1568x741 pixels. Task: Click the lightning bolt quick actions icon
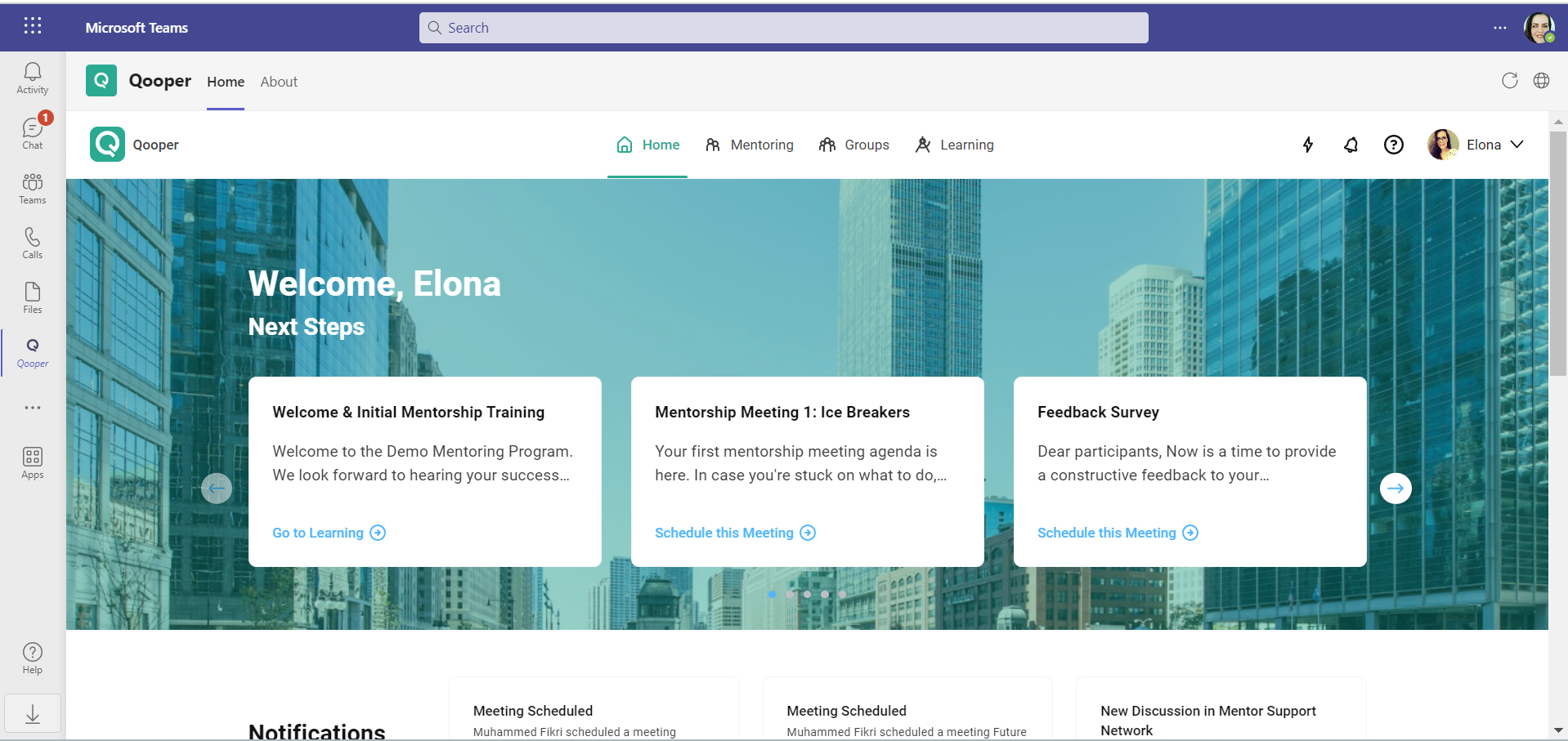point(1308,145)
